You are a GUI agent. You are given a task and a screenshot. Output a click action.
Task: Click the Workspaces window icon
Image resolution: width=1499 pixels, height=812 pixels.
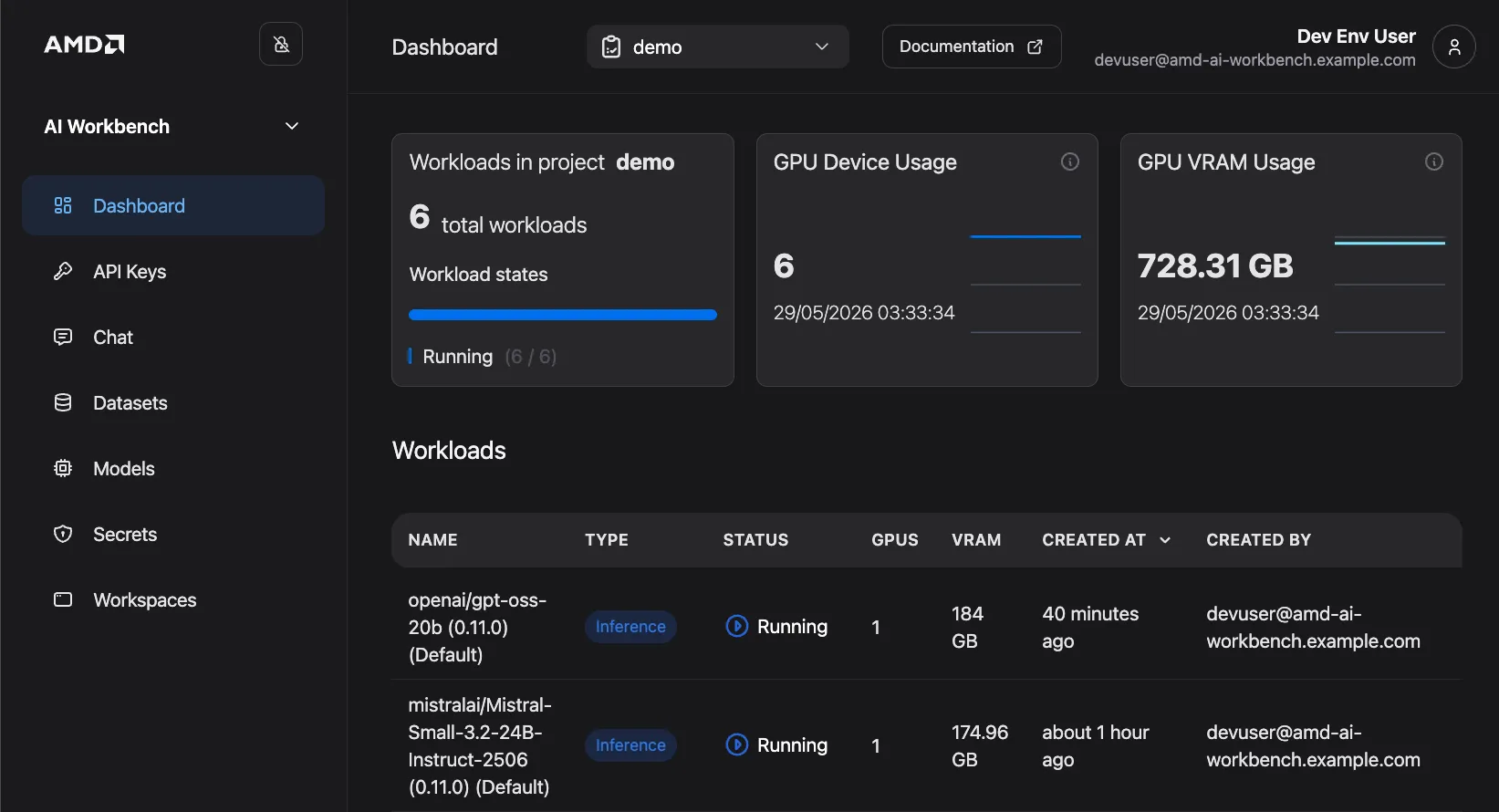pos(63,599)
